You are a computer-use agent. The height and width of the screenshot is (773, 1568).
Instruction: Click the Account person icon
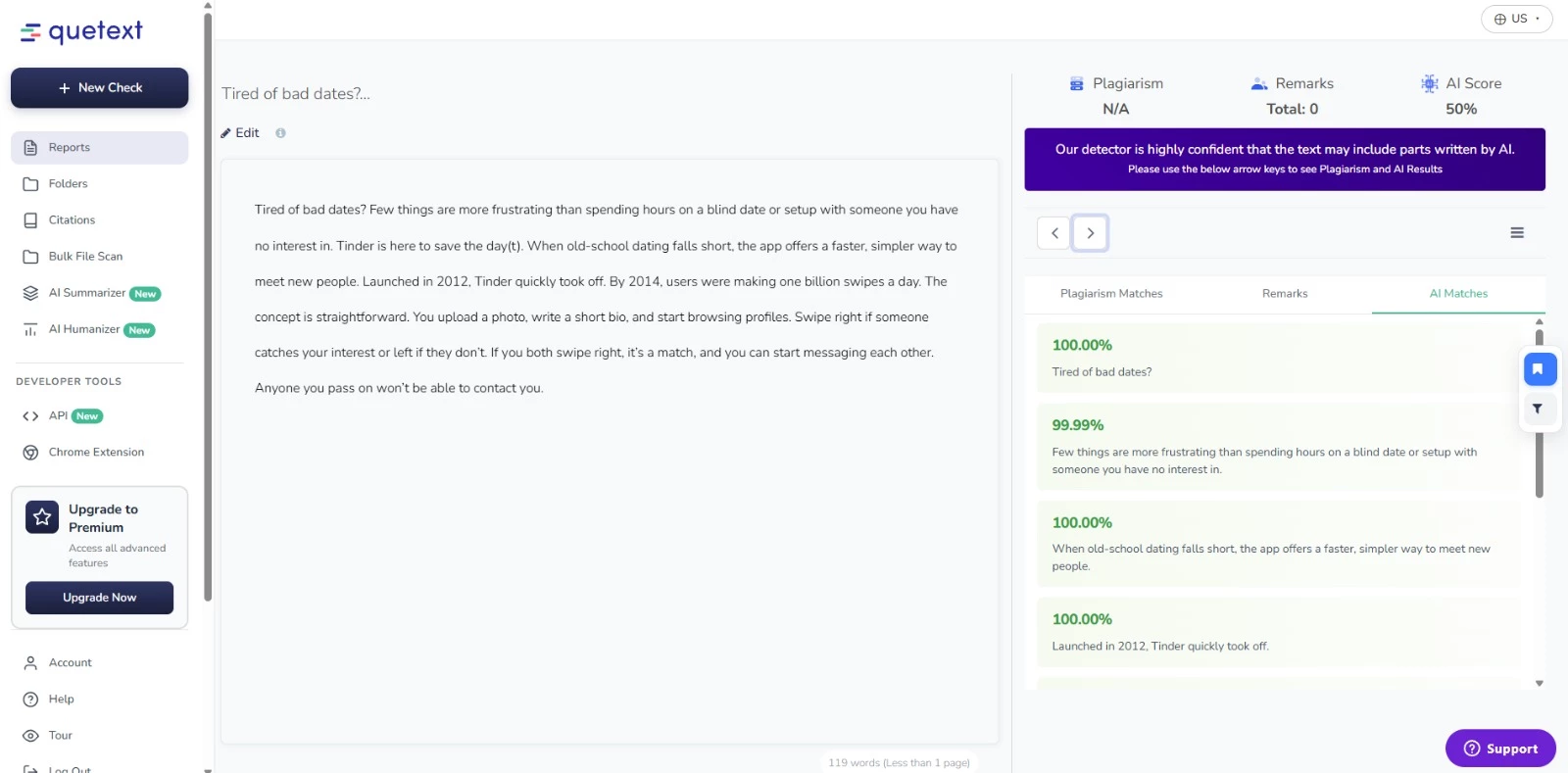tap(30, 663)
